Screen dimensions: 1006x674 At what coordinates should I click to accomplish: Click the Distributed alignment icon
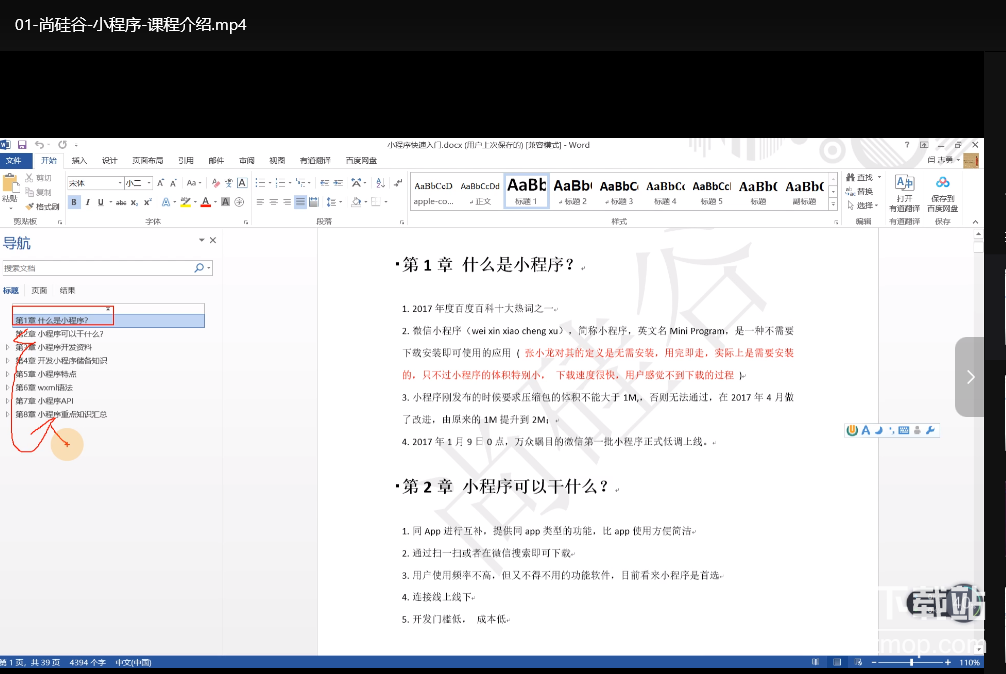click(314, 202)
